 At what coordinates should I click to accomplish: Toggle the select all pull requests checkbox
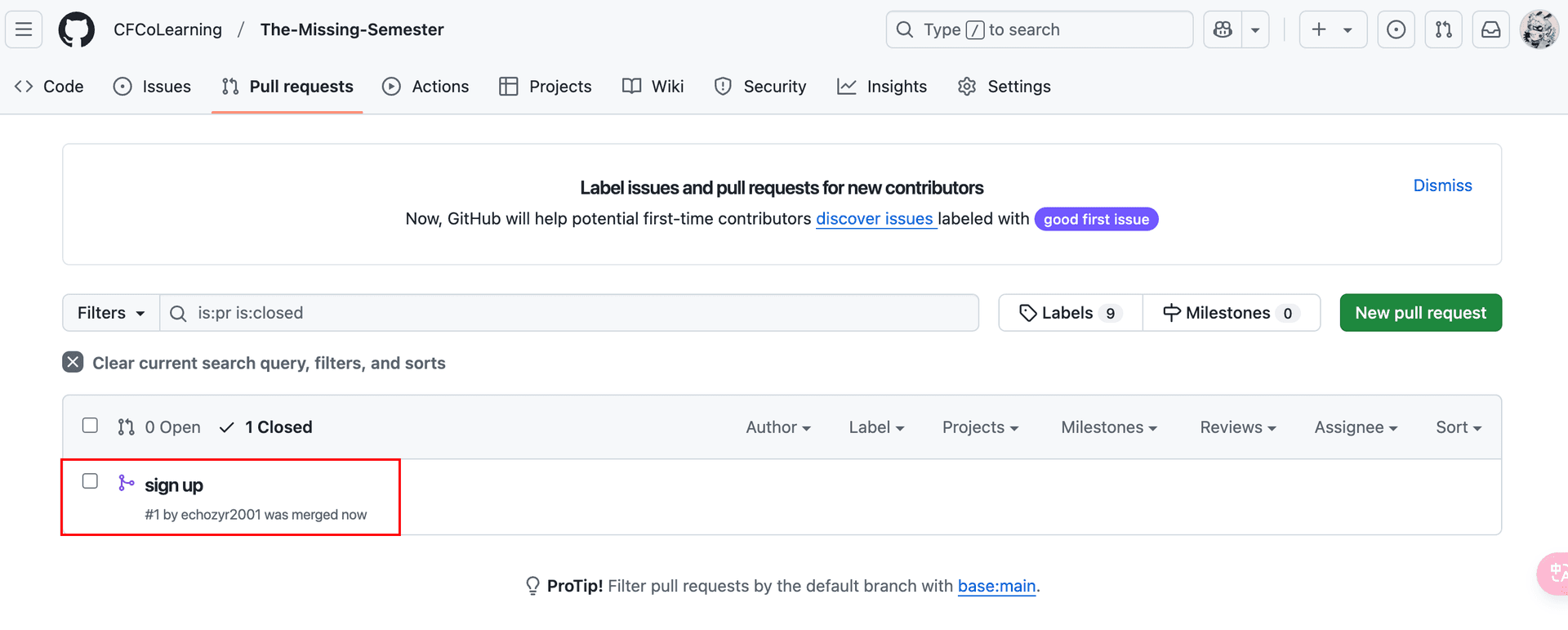tap(90, 426)
